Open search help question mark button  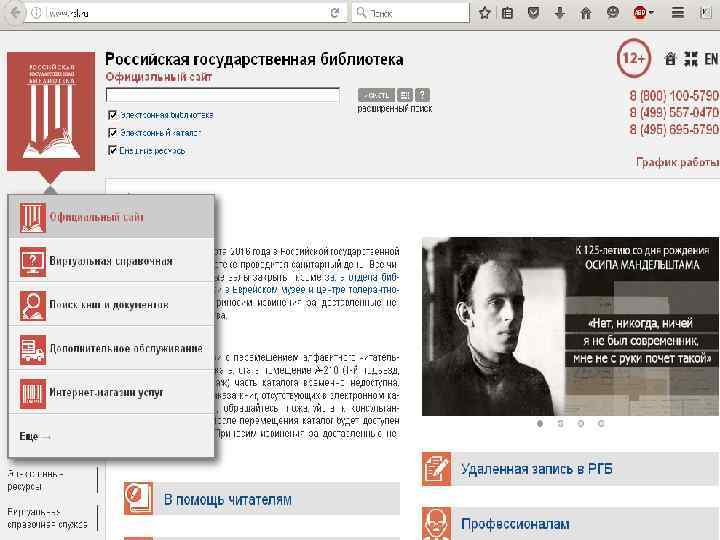tap(422, 95)
